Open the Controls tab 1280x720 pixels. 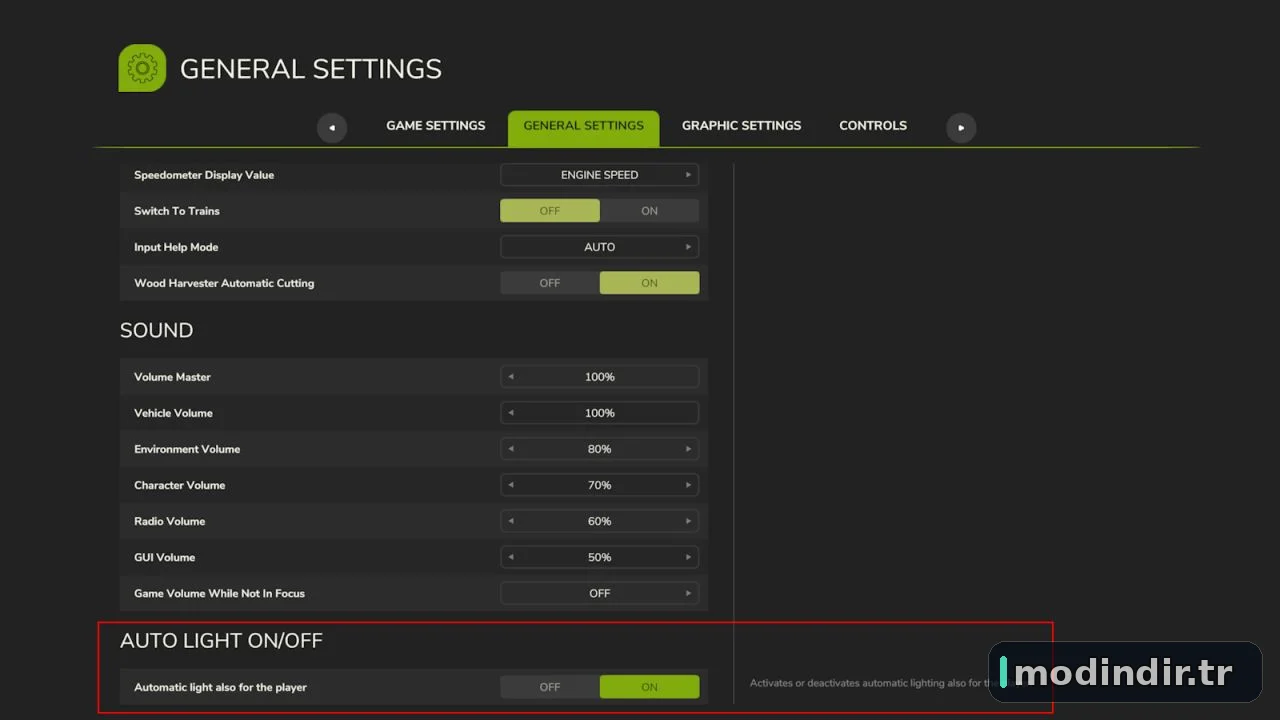[x=873, y=126]
